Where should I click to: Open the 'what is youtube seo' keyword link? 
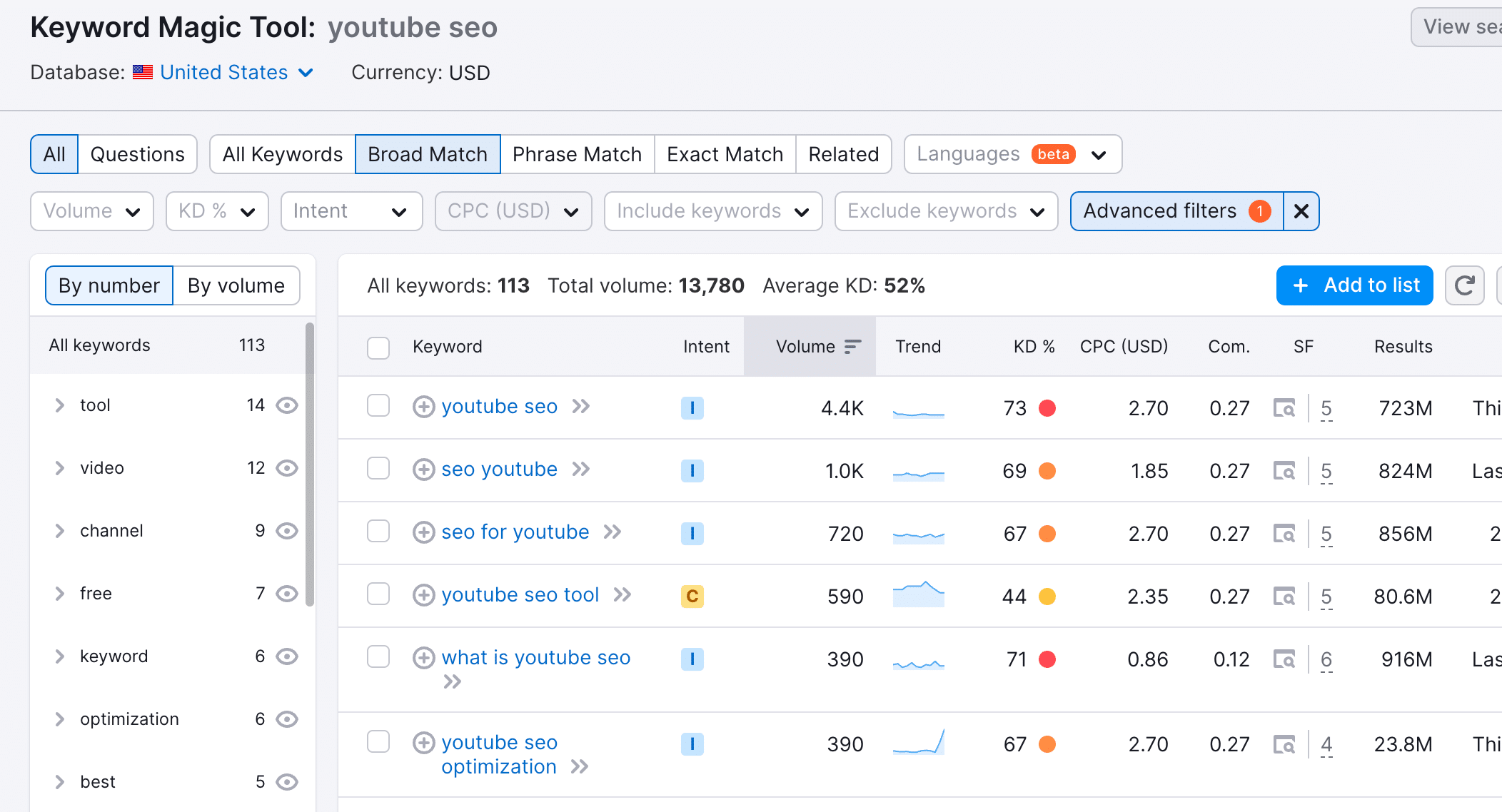(536, 658)
